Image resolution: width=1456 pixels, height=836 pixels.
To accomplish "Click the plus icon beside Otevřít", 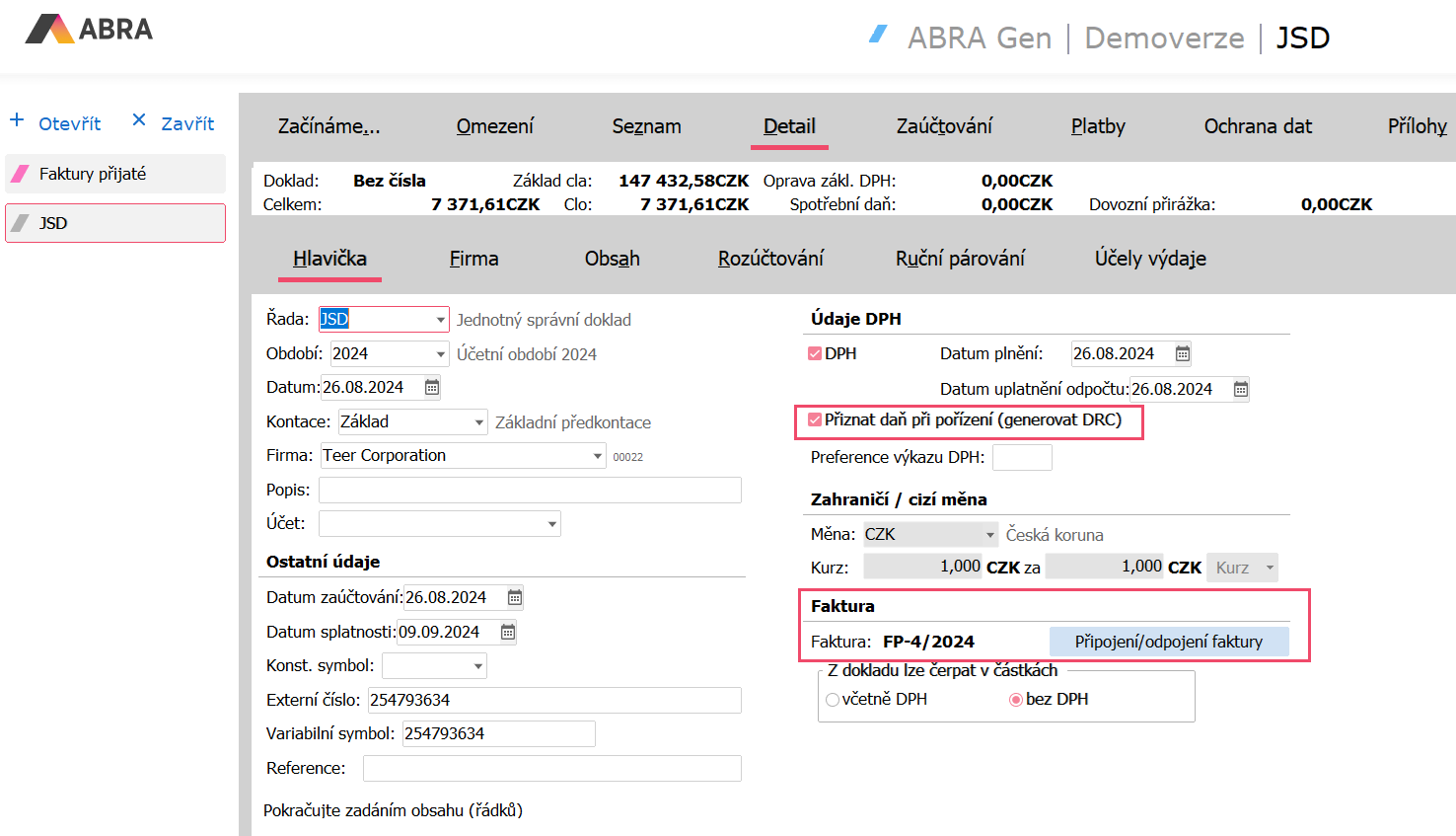I will pos(17,120).
